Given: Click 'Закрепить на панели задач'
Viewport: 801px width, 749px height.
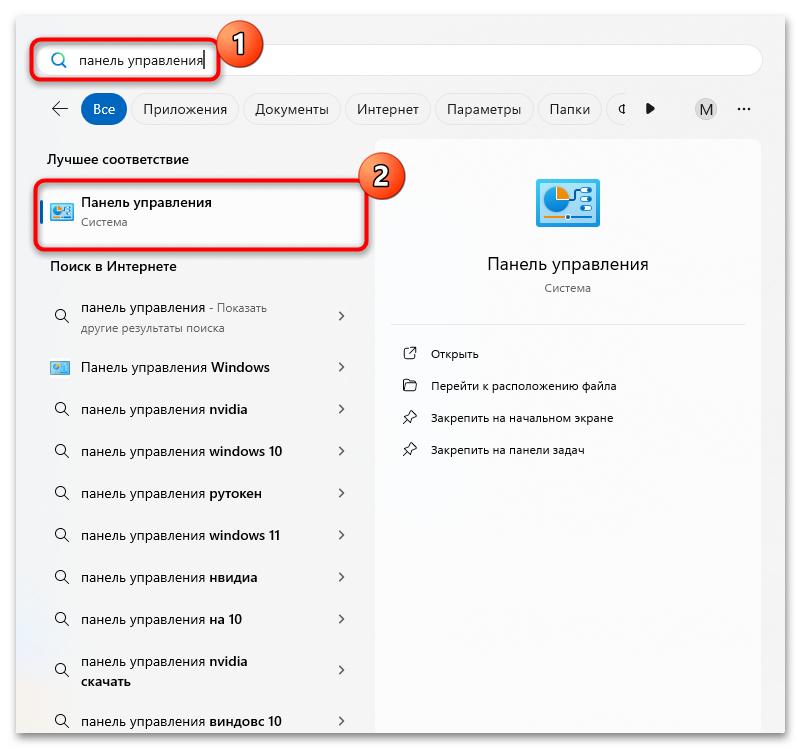Looking at the screenshot, I should coord(507,450).
